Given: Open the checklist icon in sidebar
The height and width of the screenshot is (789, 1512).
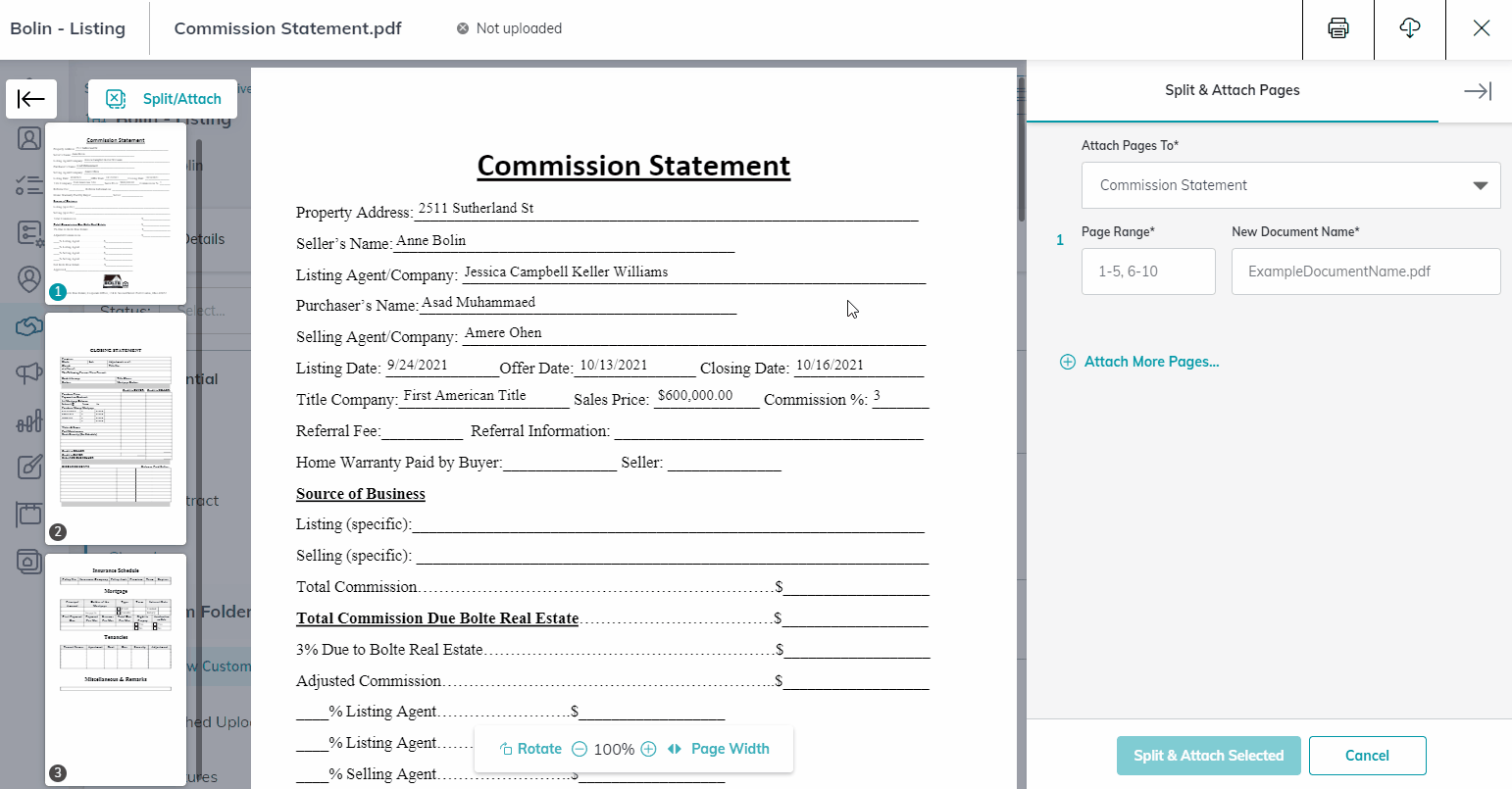Looking at the screenshot, I should click(x=29, y=185).
